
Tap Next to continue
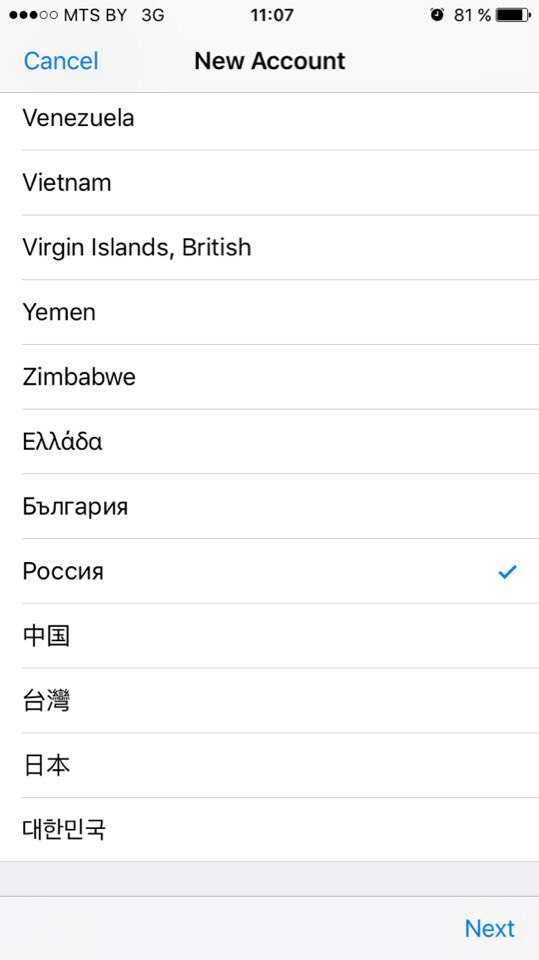pyautogui.click(x=489, y=928)
